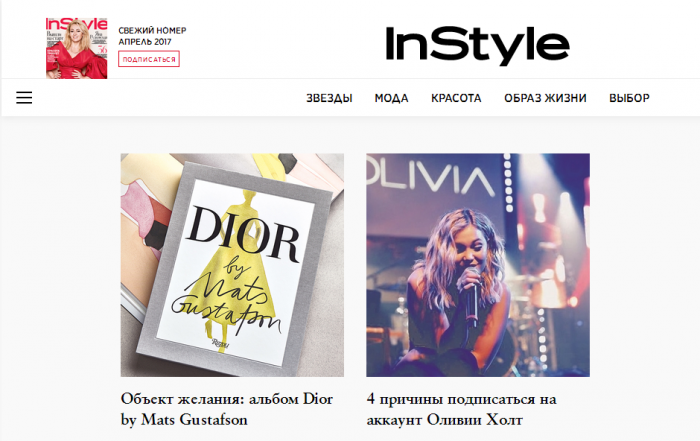Click 'аккаунт Оливии Холт' headline line
The width and height of the screenshot is (700, 441).
(x=445, y=420)
